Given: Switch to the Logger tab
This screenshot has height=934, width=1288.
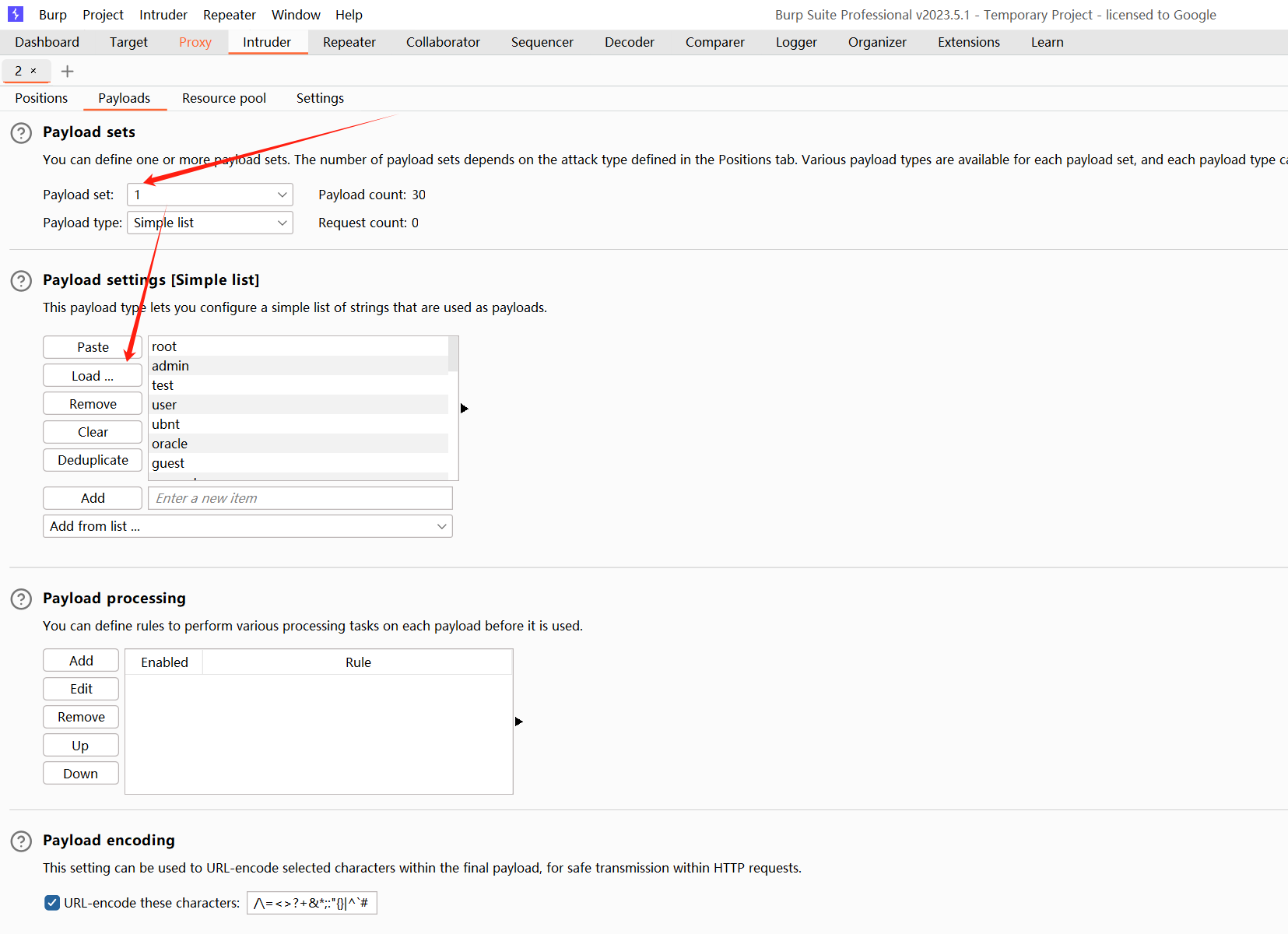Looking at the screenshot, I should tap(796, 42).
